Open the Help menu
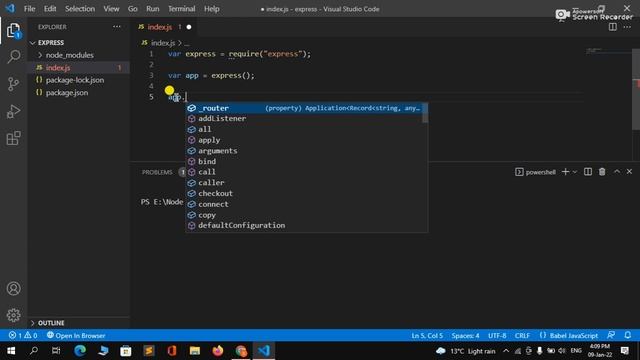The height and width of the screenshot is (360, 640). (x=212, y=9)
